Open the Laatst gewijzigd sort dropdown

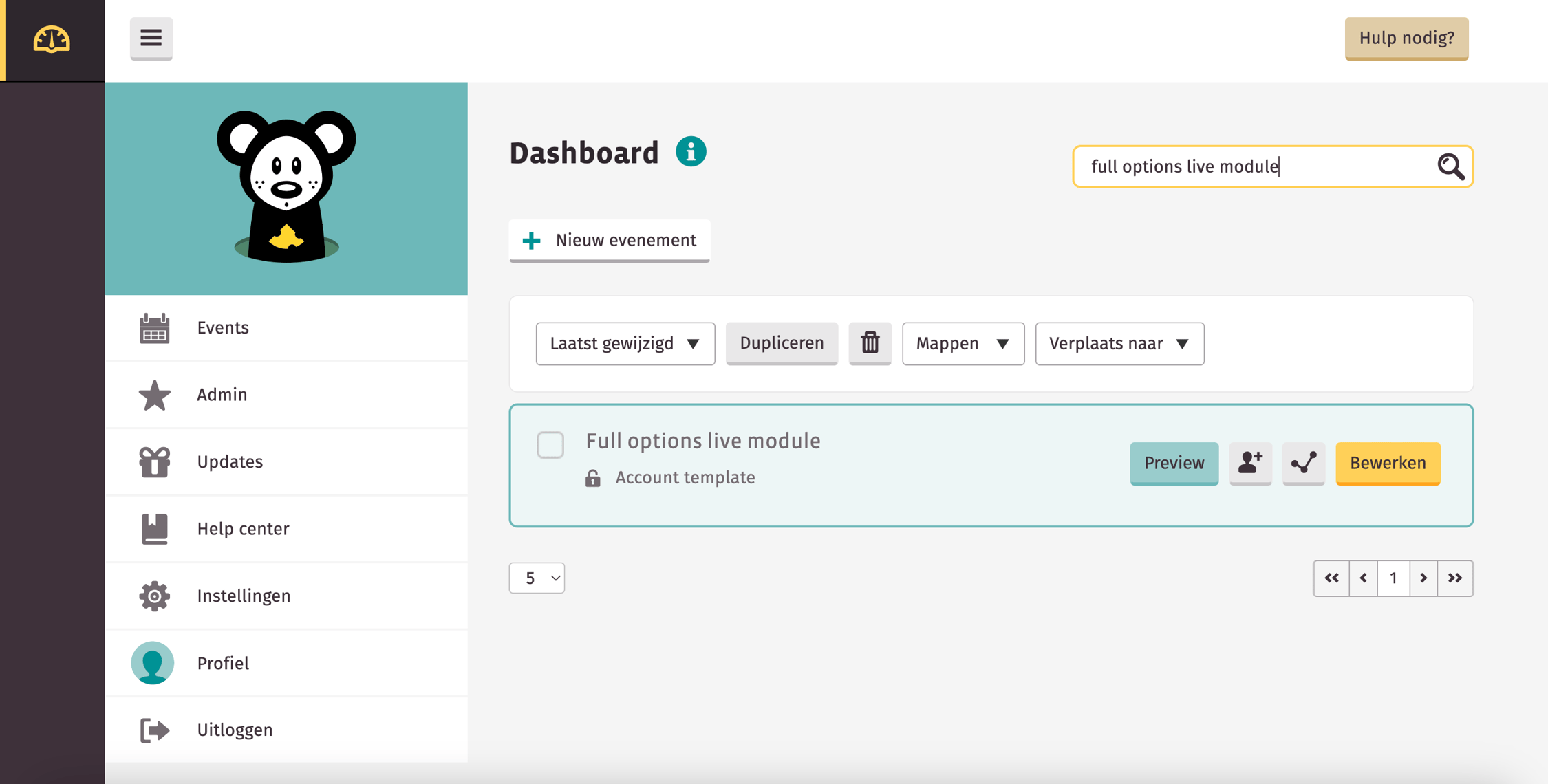pyautogui.click(x=625, y=343)
